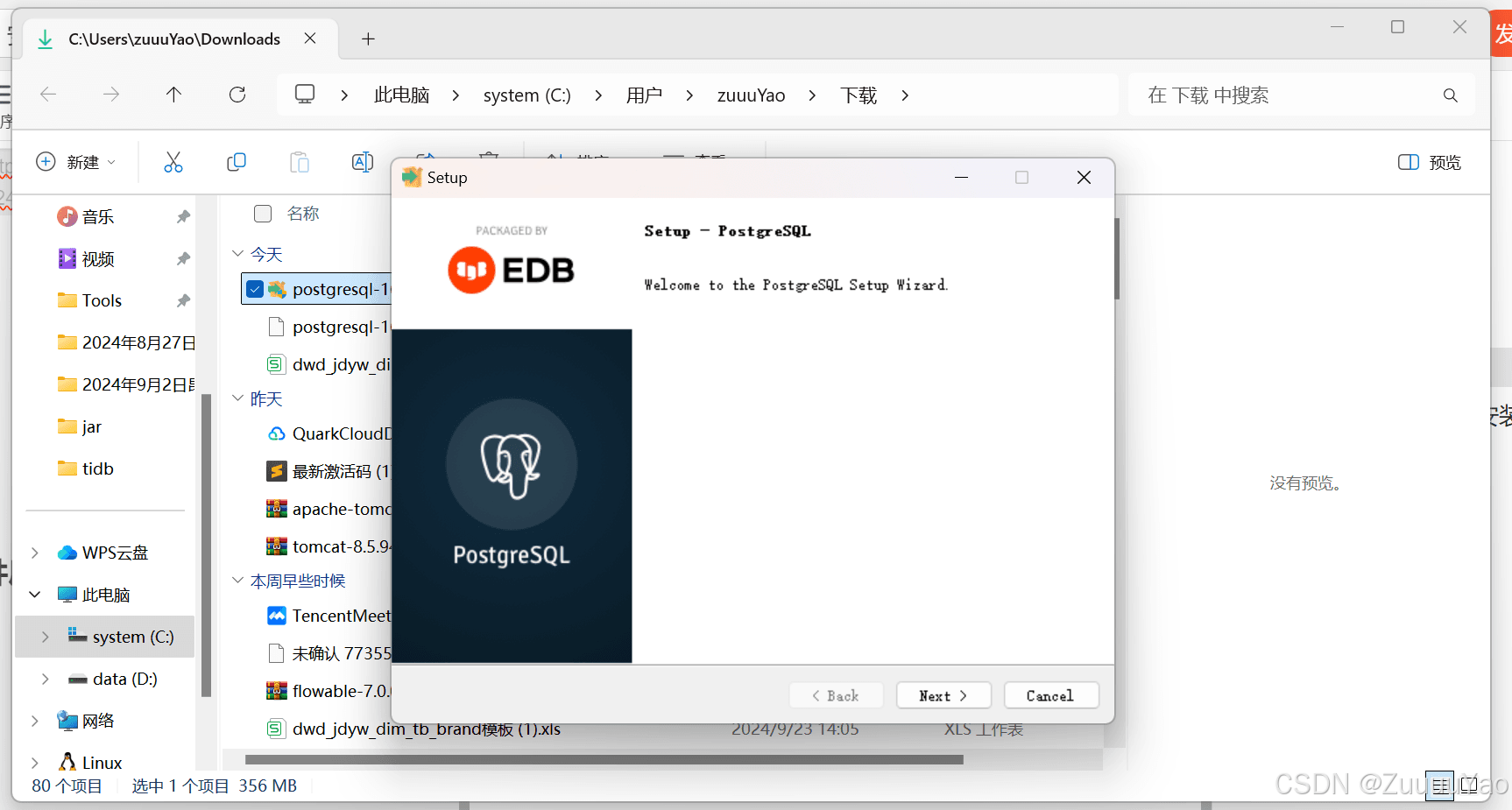The image size is (1512, 810).
Task: Expand chevron after 下载 in breadcrumb
Action: [905, 95]
